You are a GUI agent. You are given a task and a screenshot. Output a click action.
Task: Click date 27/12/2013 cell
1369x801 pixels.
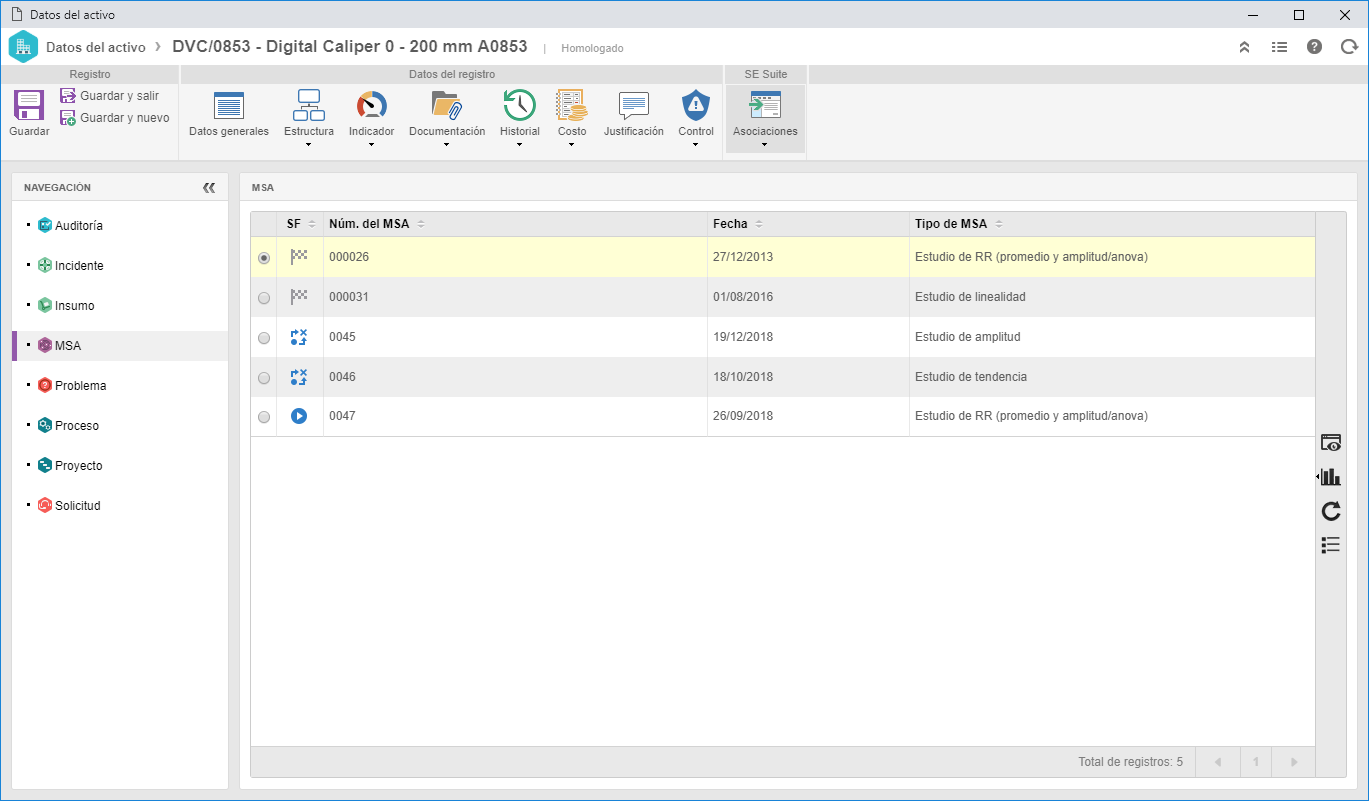tap(808, 257)
